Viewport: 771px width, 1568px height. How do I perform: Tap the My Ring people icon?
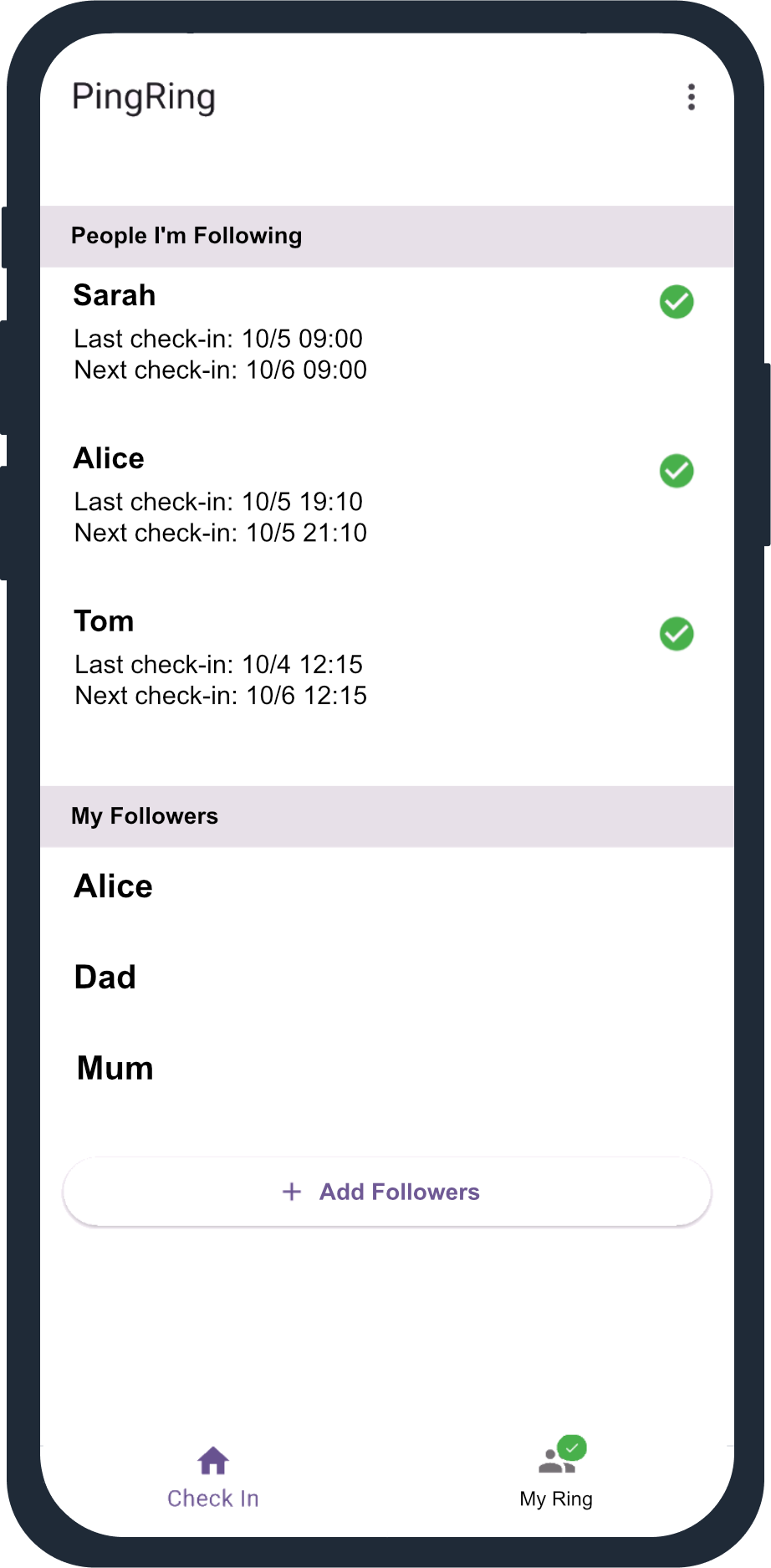click(x=559, y=1459)
